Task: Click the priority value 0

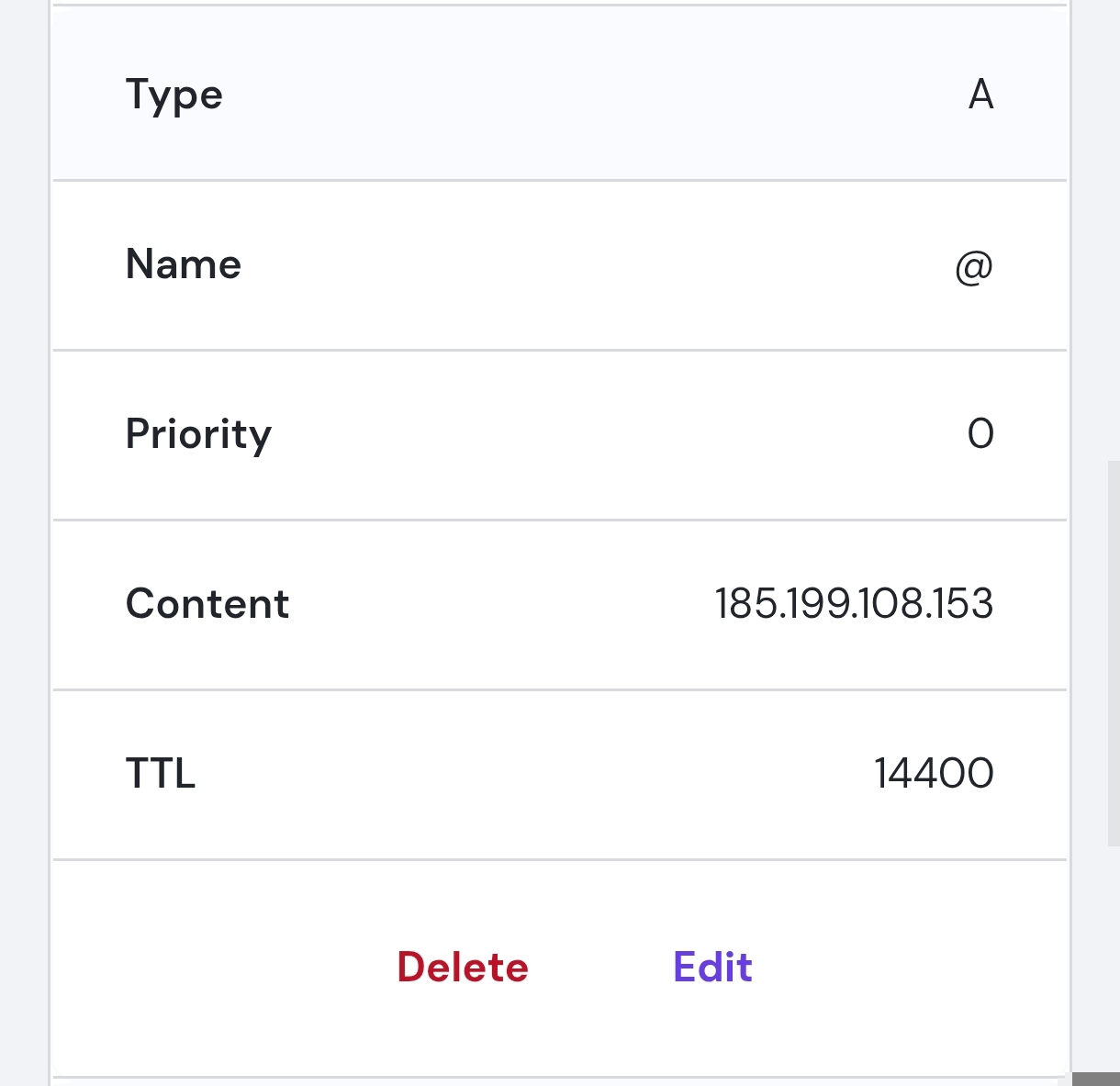Action: coord(980,434)
